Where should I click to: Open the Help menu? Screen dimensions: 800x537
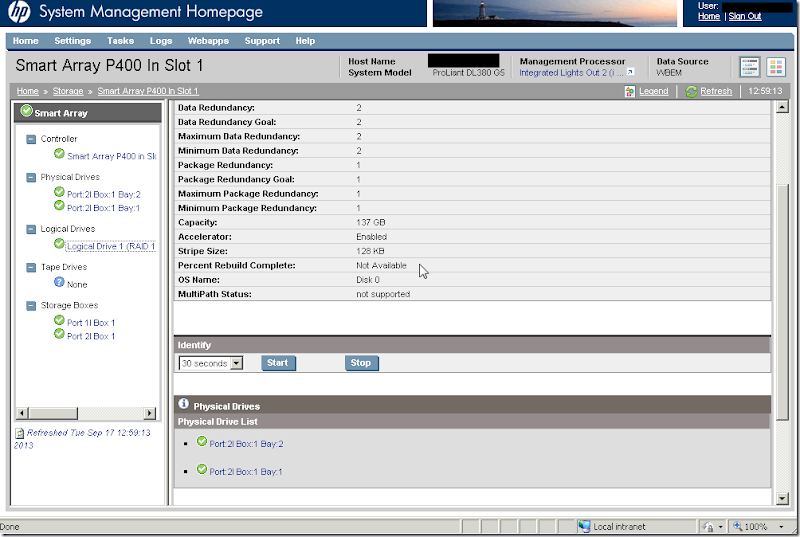[305, 41]
